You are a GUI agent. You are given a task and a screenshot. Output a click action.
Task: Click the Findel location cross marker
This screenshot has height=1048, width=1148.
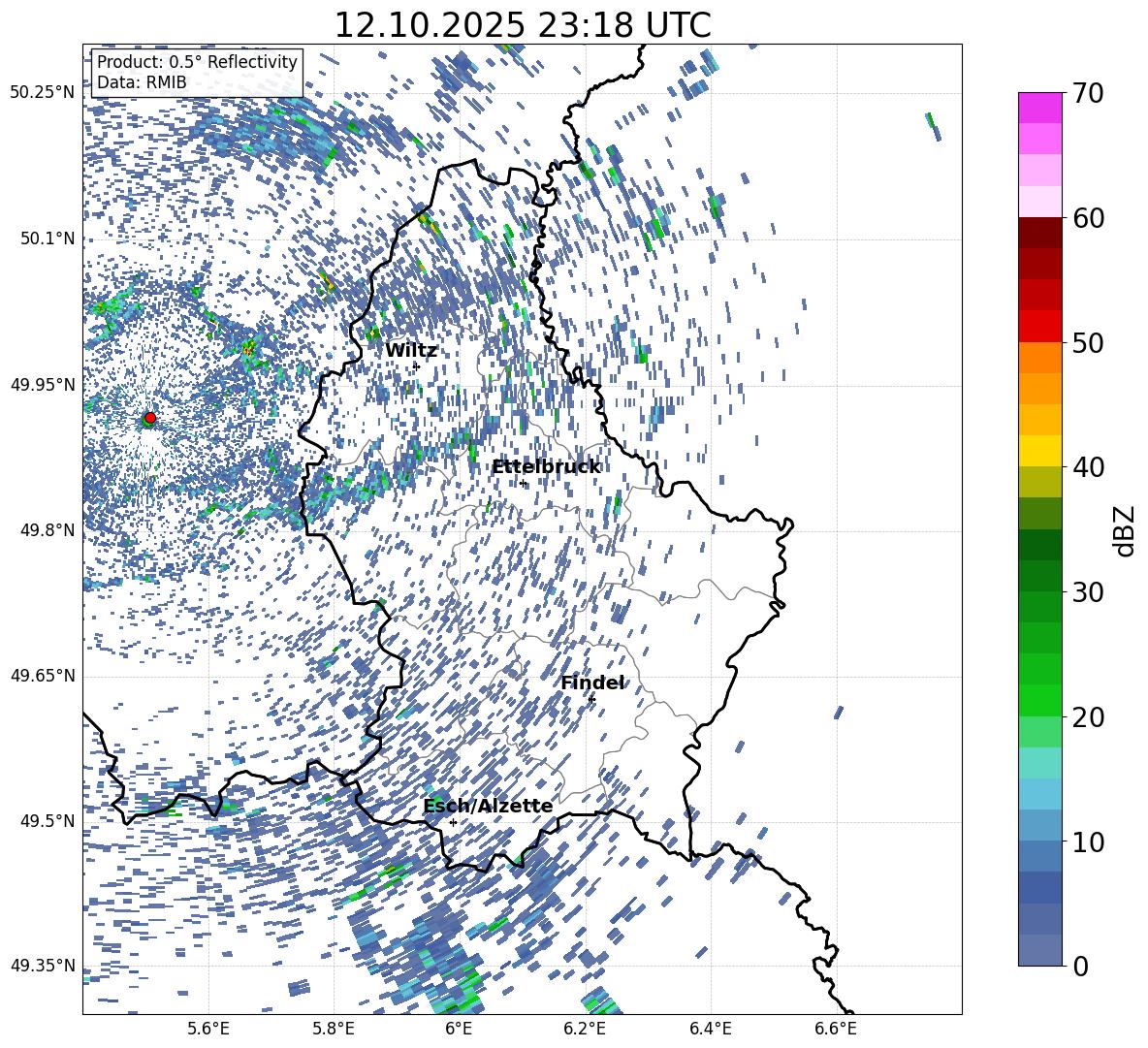(x=591, y=700)
